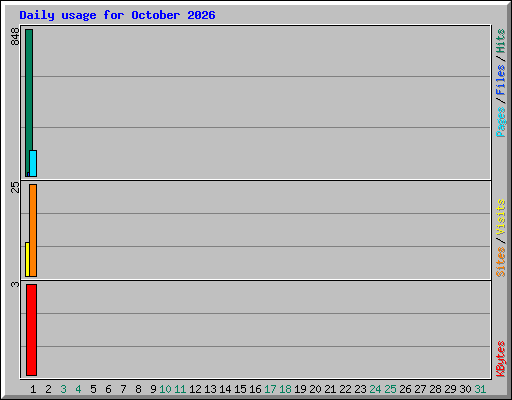Viewport: 512px width, 400px height.
Task: Click day '22' on the x-axis
Action: tap(345, 389)
